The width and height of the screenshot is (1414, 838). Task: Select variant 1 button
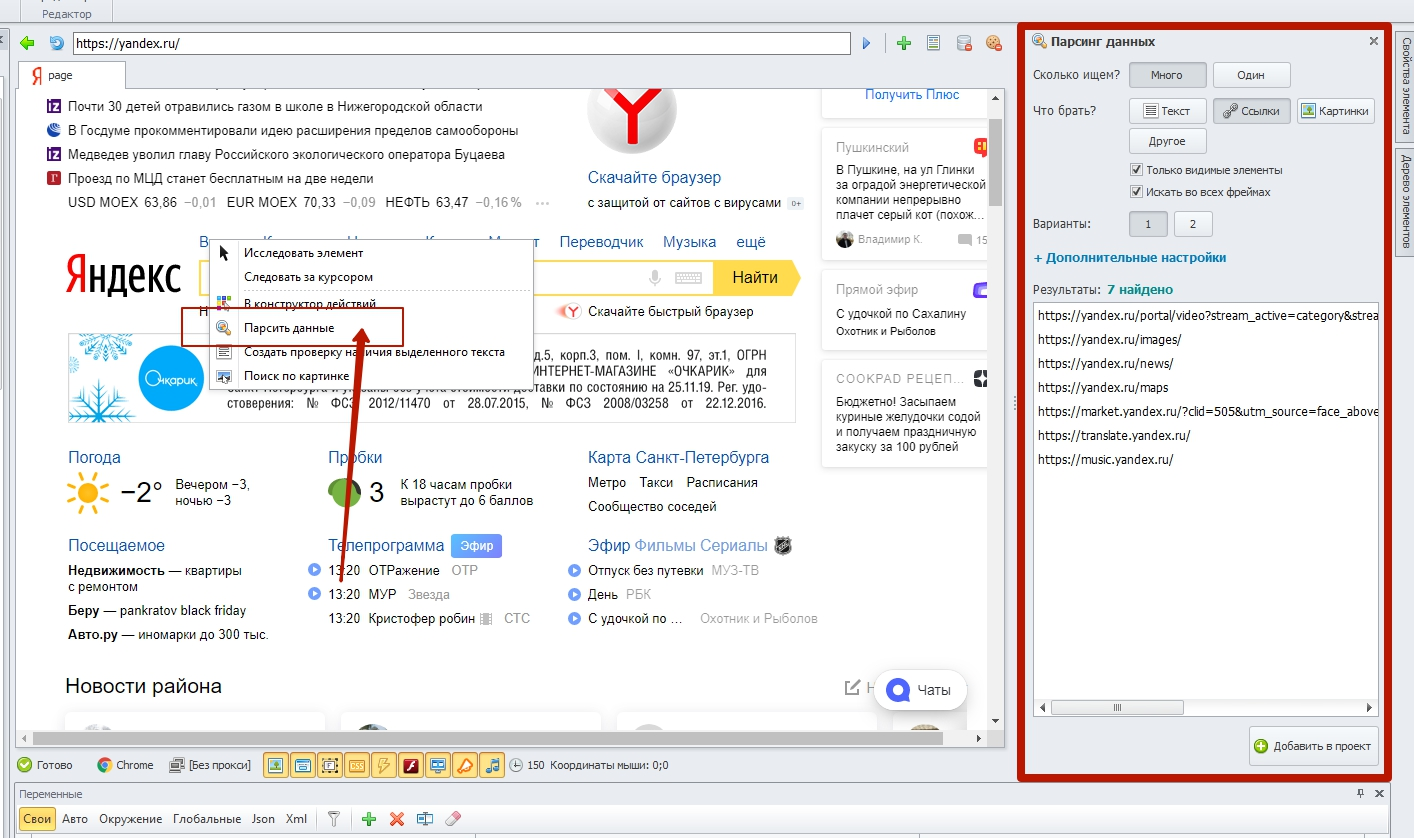(1148, 224)
